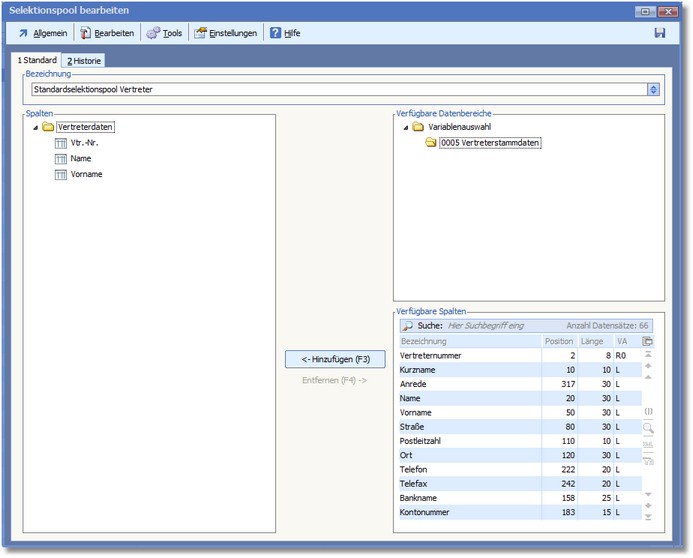Screen dimensions: 693x558
Task: Open the Einstellungen menu
Action: click(x=225, y=33)
